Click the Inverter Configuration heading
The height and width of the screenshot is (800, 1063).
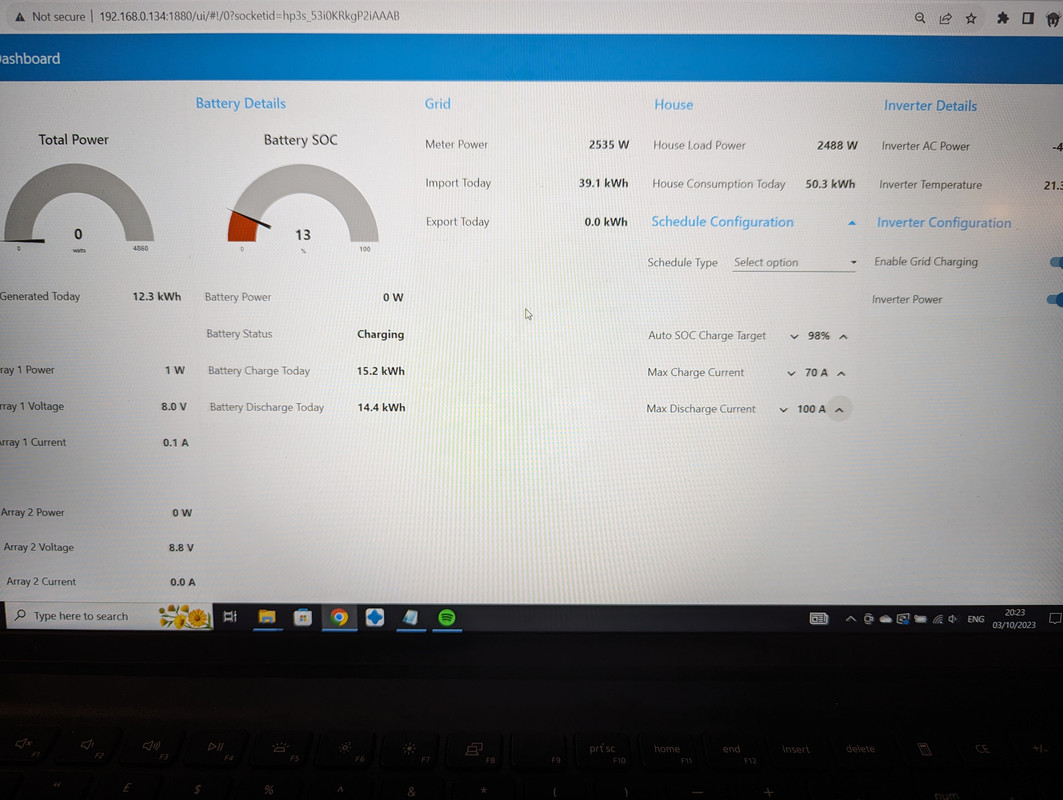tap(944, 222)
